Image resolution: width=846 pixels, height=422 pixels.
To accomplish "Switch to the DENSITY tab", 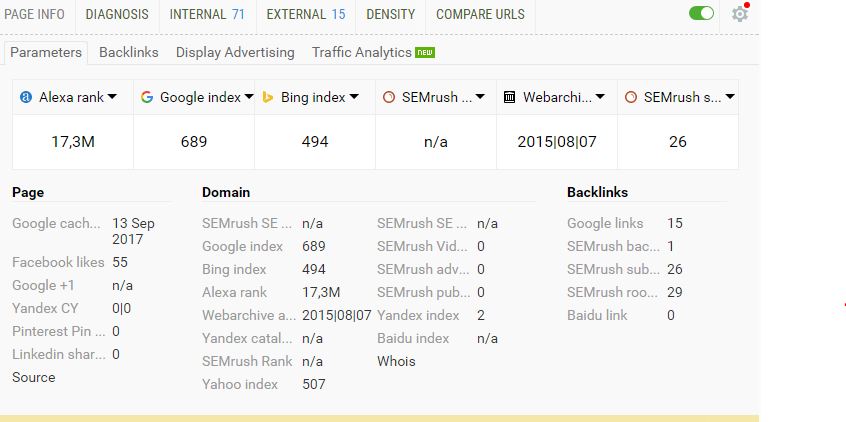I will [x=391, y=14].
